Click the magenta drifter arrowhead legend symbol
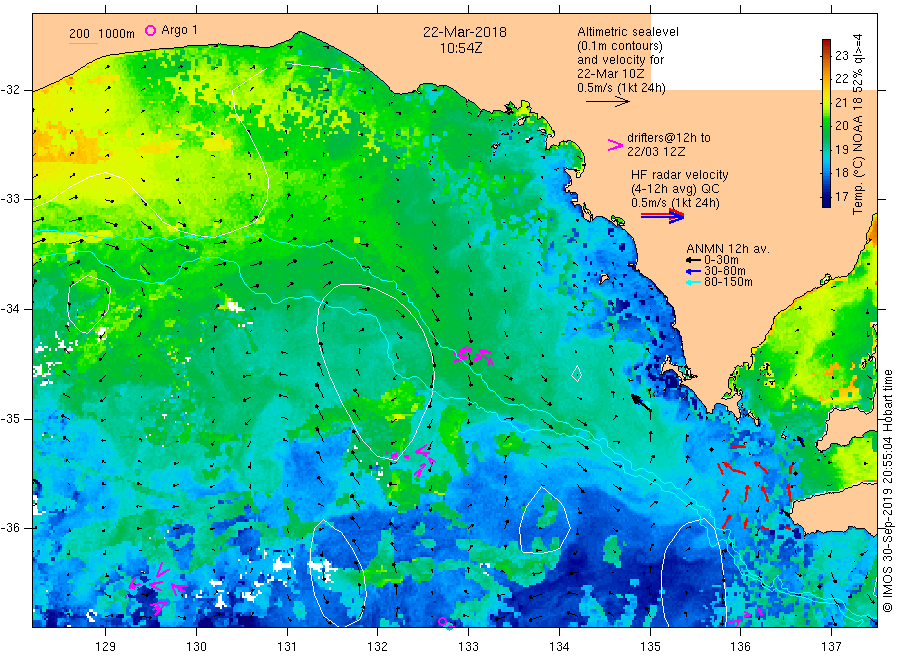Screen dimensions: 900x660 point(615,145)
